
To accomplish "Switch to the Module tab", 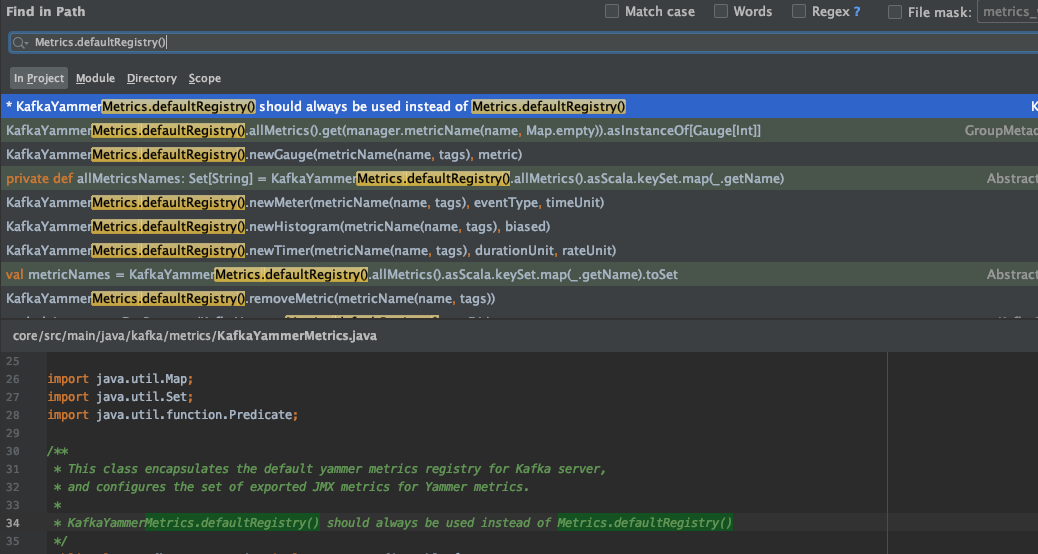I will (x=95, y=78).
